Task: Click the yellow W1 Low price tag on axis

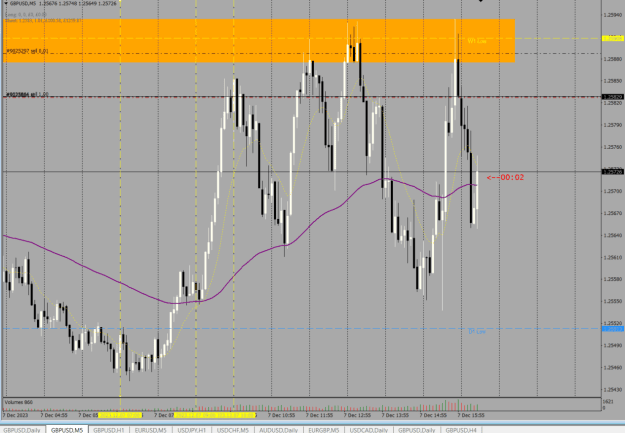Action: point(612,38)
